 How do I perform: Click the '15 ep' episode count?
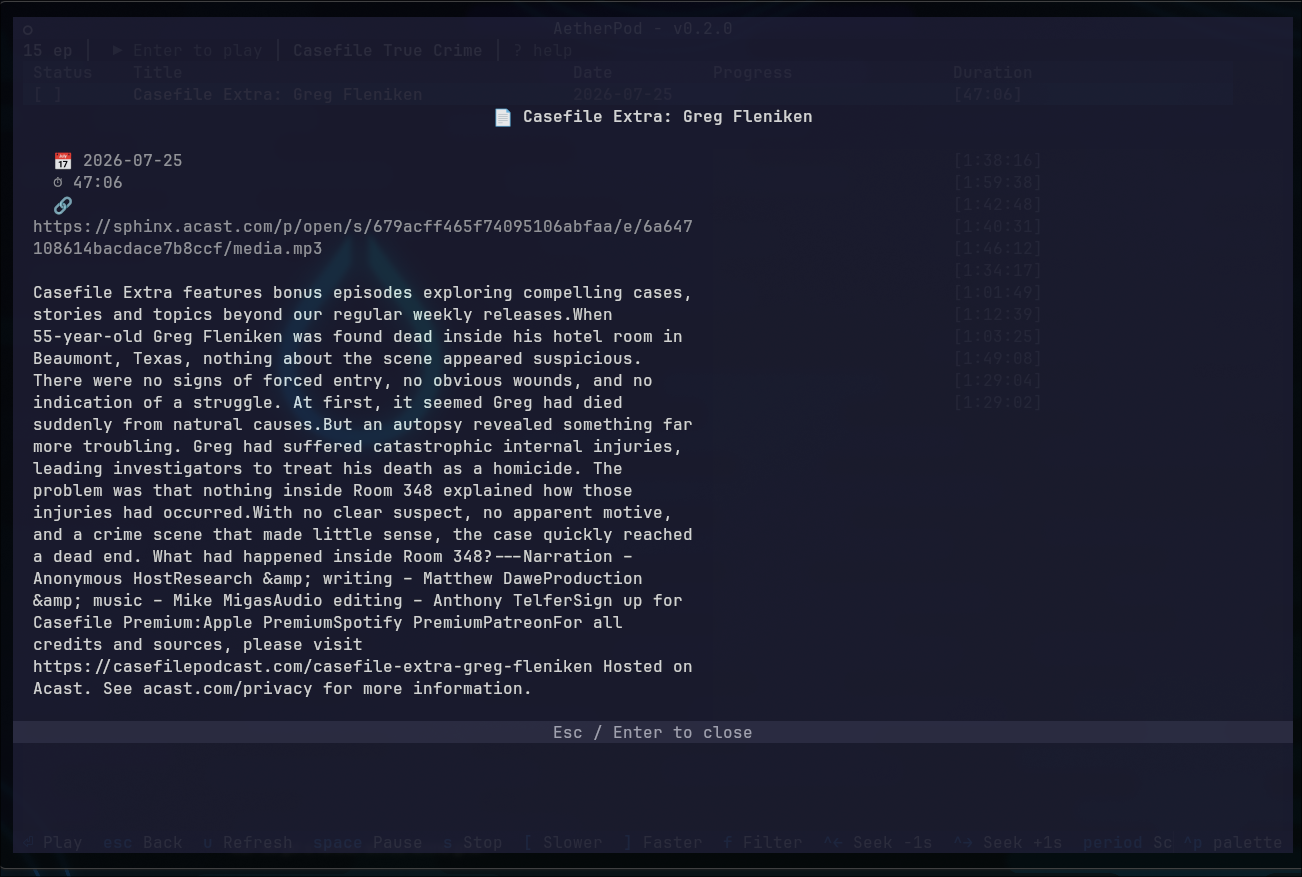point(48,50)
